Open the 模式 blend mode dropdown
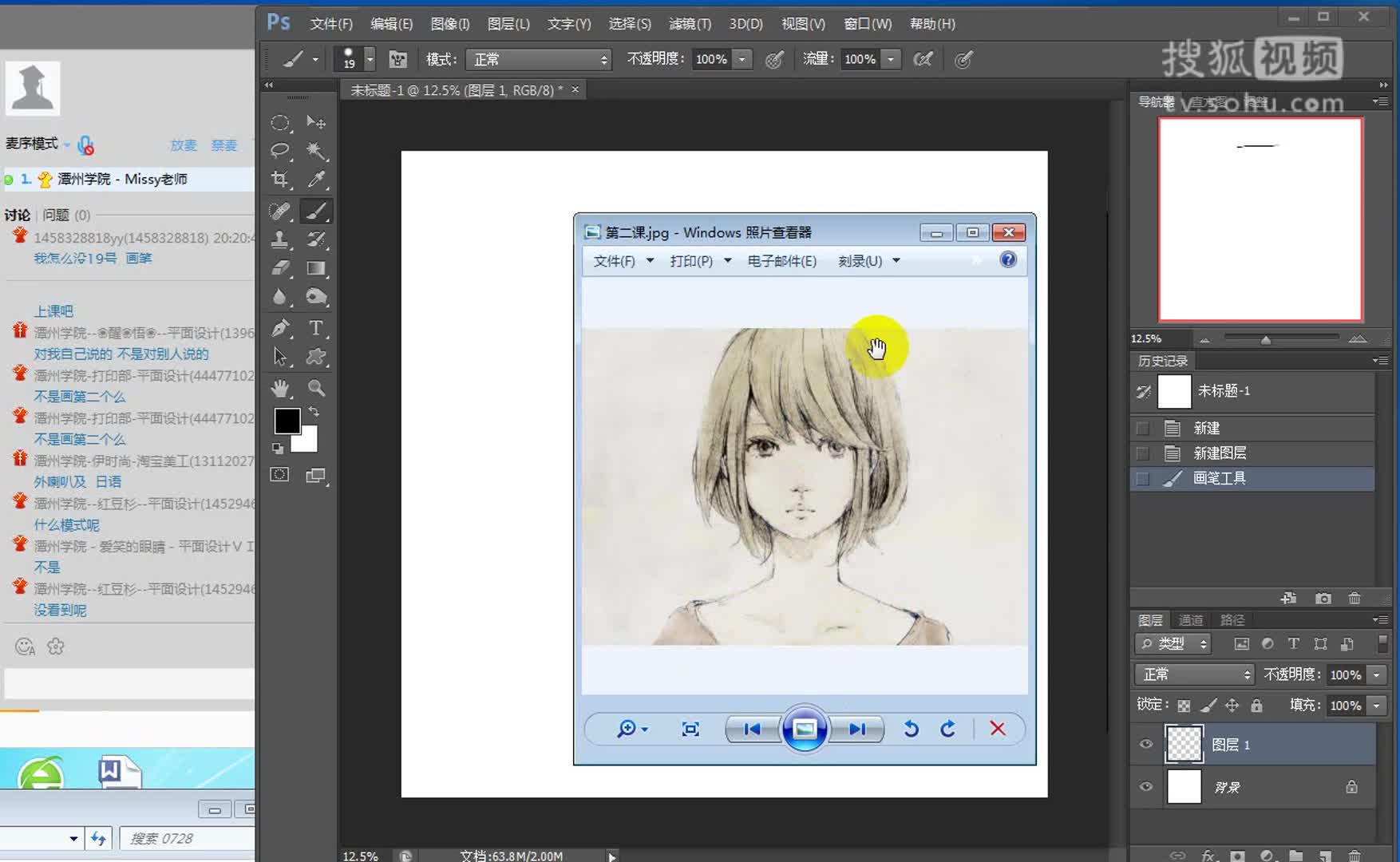 click(539, 59)
